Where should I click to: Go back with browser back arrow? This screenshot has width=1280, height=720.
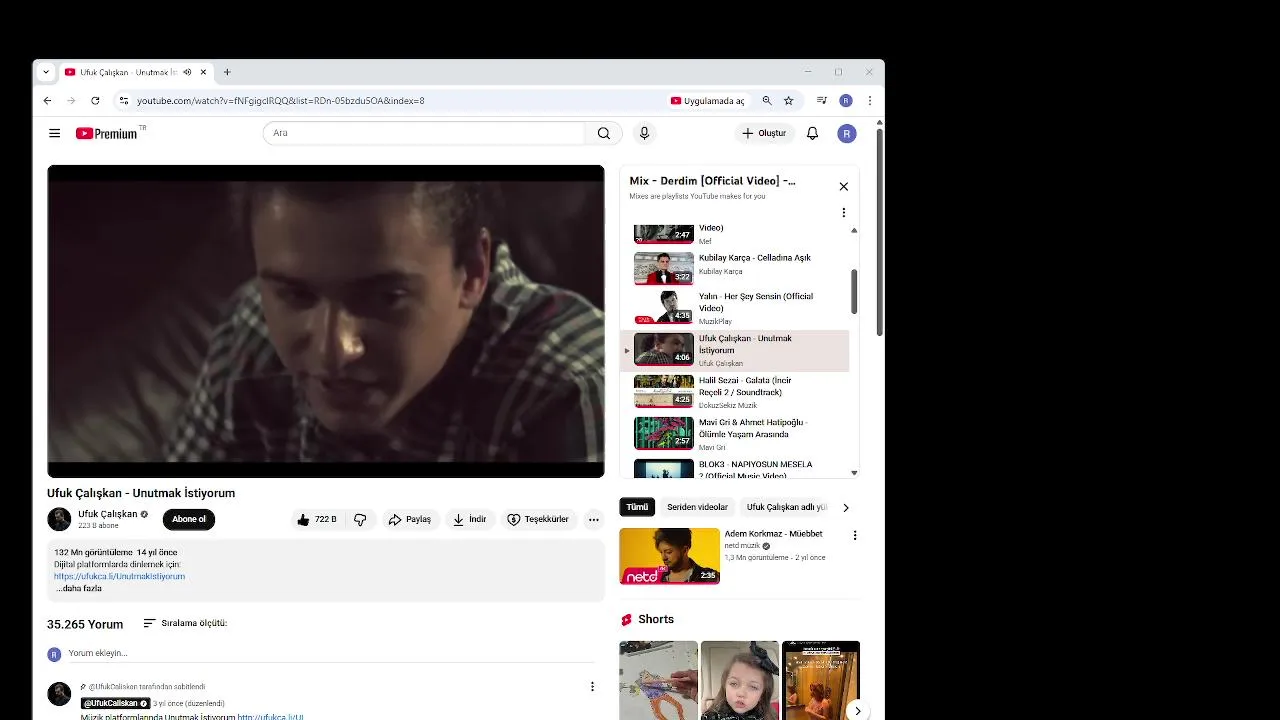point(47,101)
